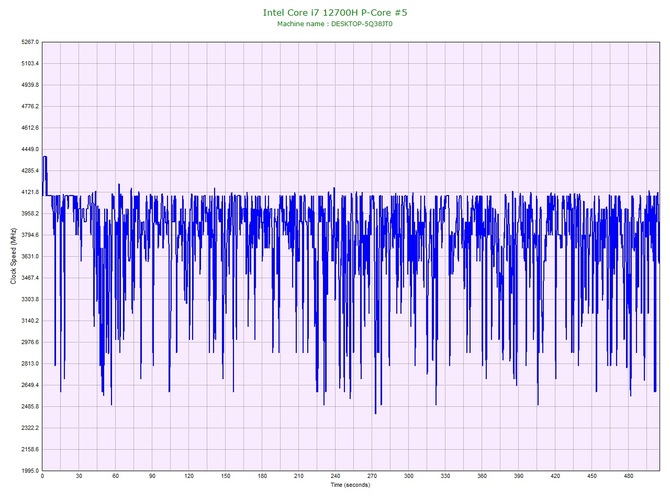Select the 2649.4 y-axis value
The width and height of the screenshot is (670, 502).
pyautogui.click(x=30, y=385)
